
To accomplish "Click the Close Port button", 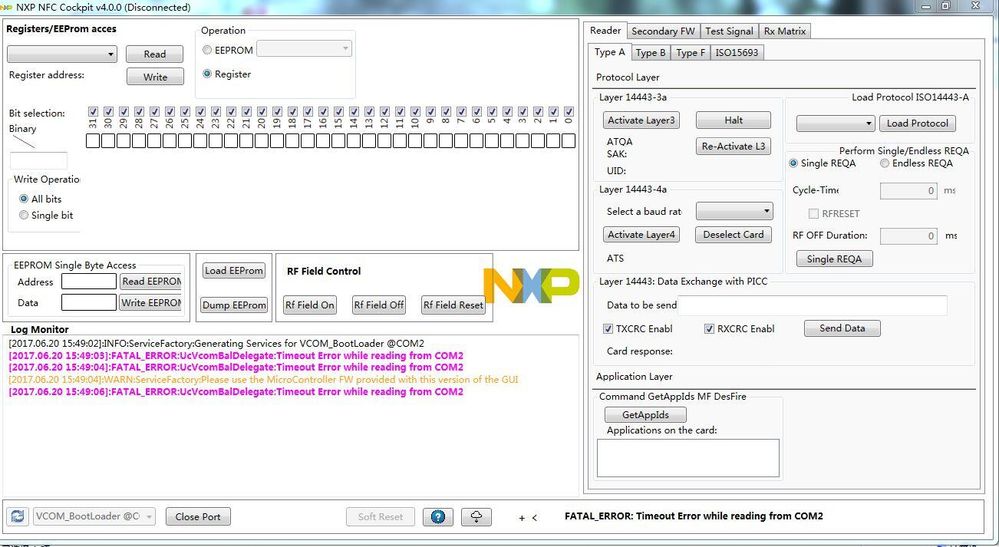I will [198, 516].
